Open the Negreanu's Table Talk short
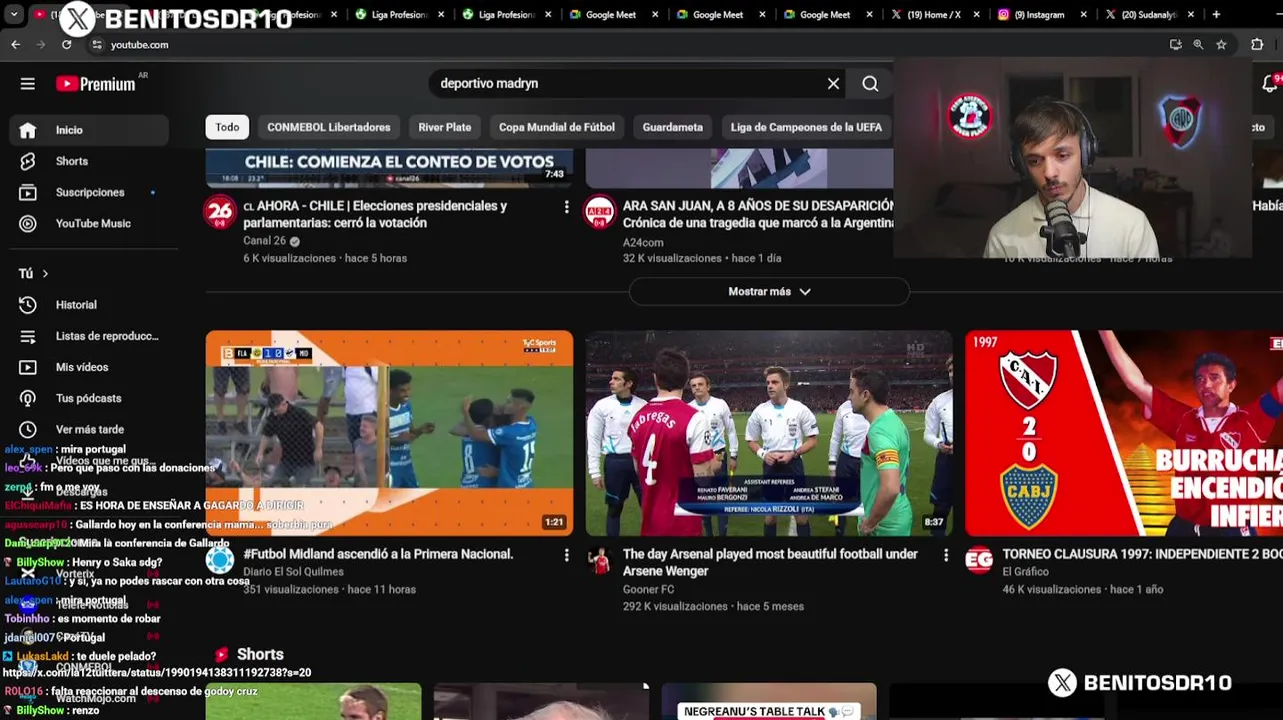1283x720 pixels. coord(769,701)
